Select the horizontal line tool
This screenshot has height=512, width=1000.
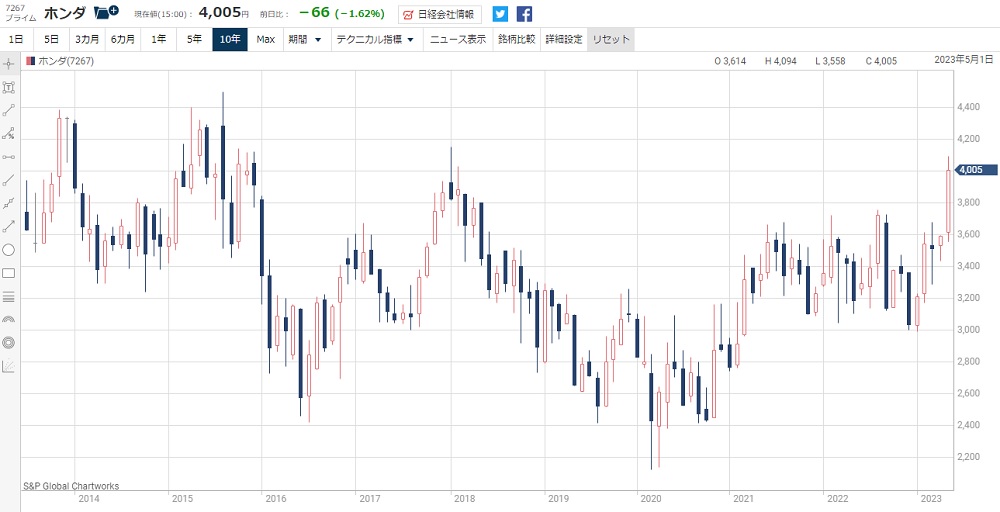[9, 157]
